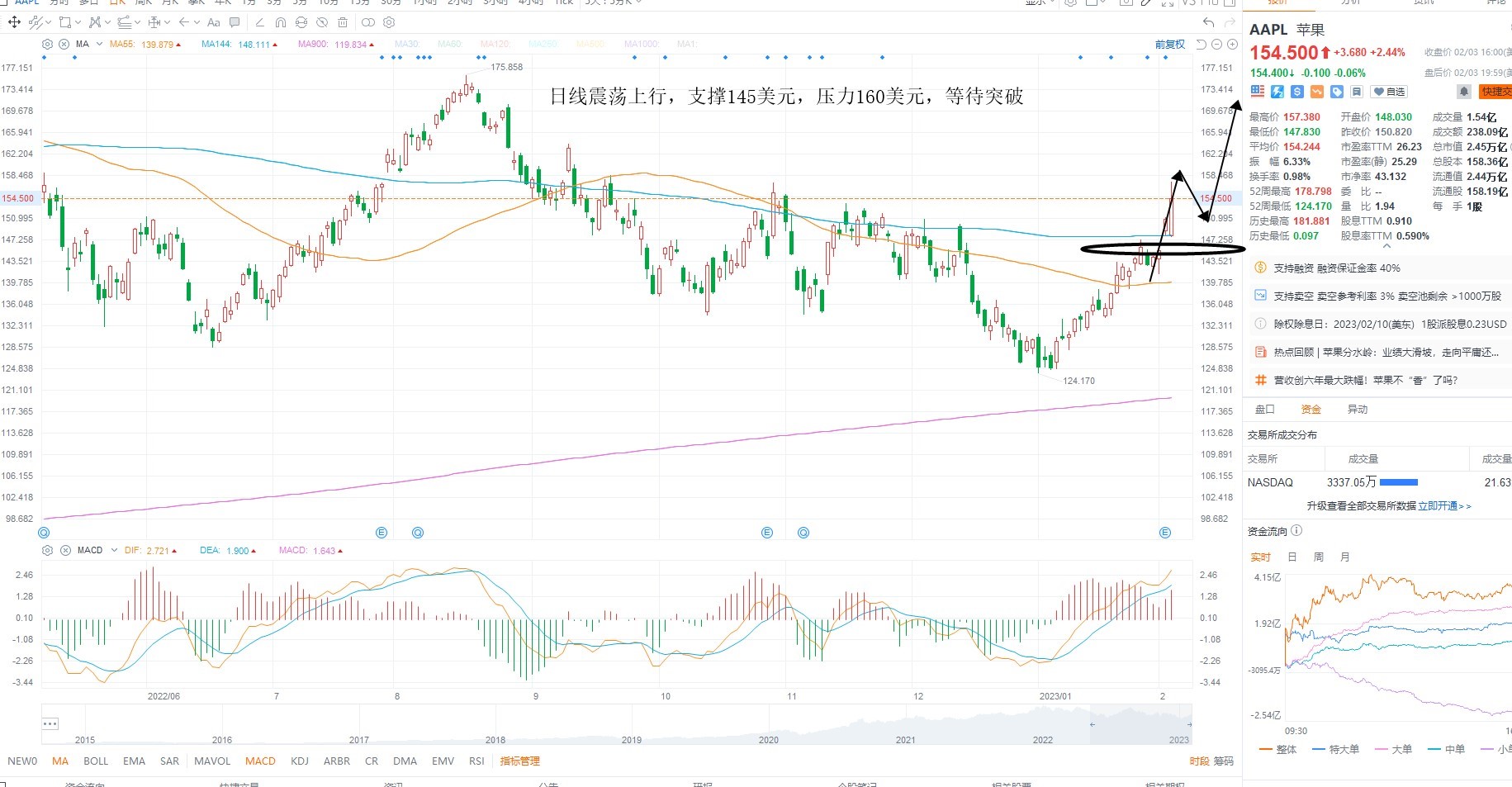Click the US flag market icon

click(1258, 92)
